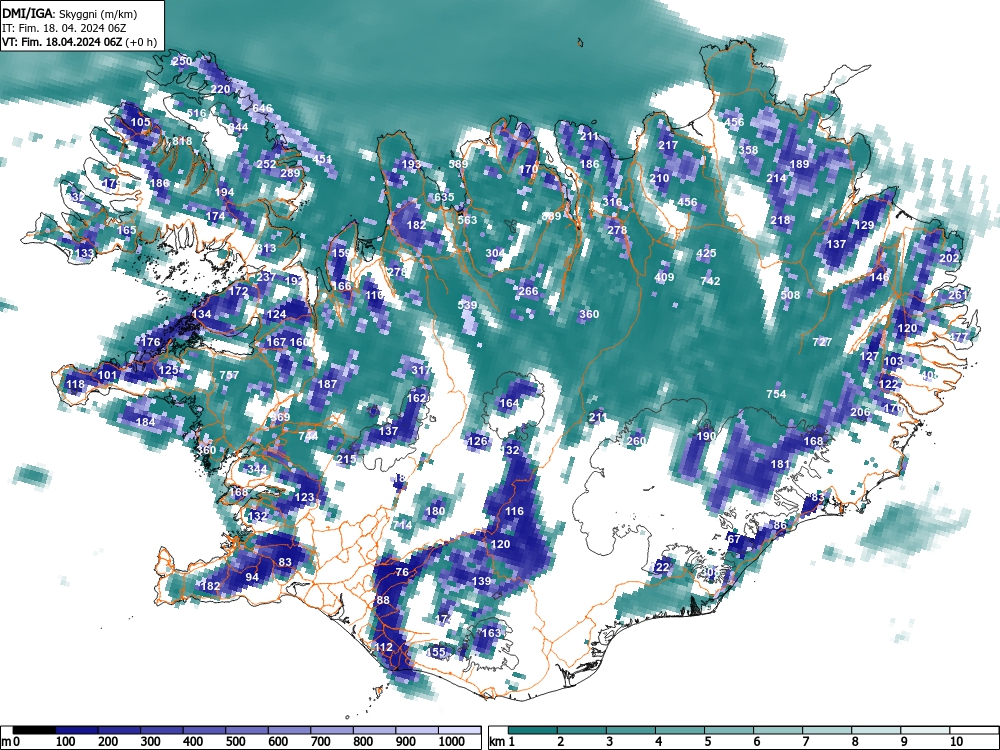Click the 'm 0' legend label
Screen dimensions: 1000x750
(11, 742)
